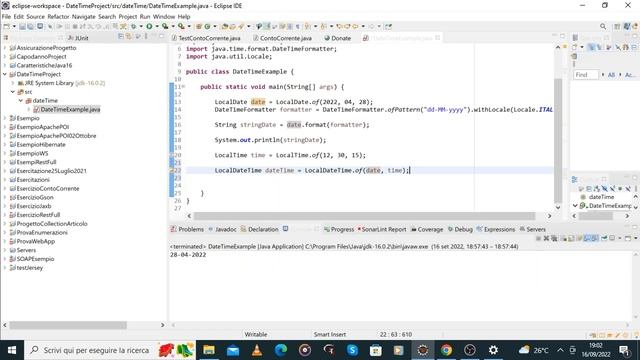Toggle Block Selection Mode in toolbar
Image resolution: width=640 pixels, height=360 pixels.
[x=290, y=27]
